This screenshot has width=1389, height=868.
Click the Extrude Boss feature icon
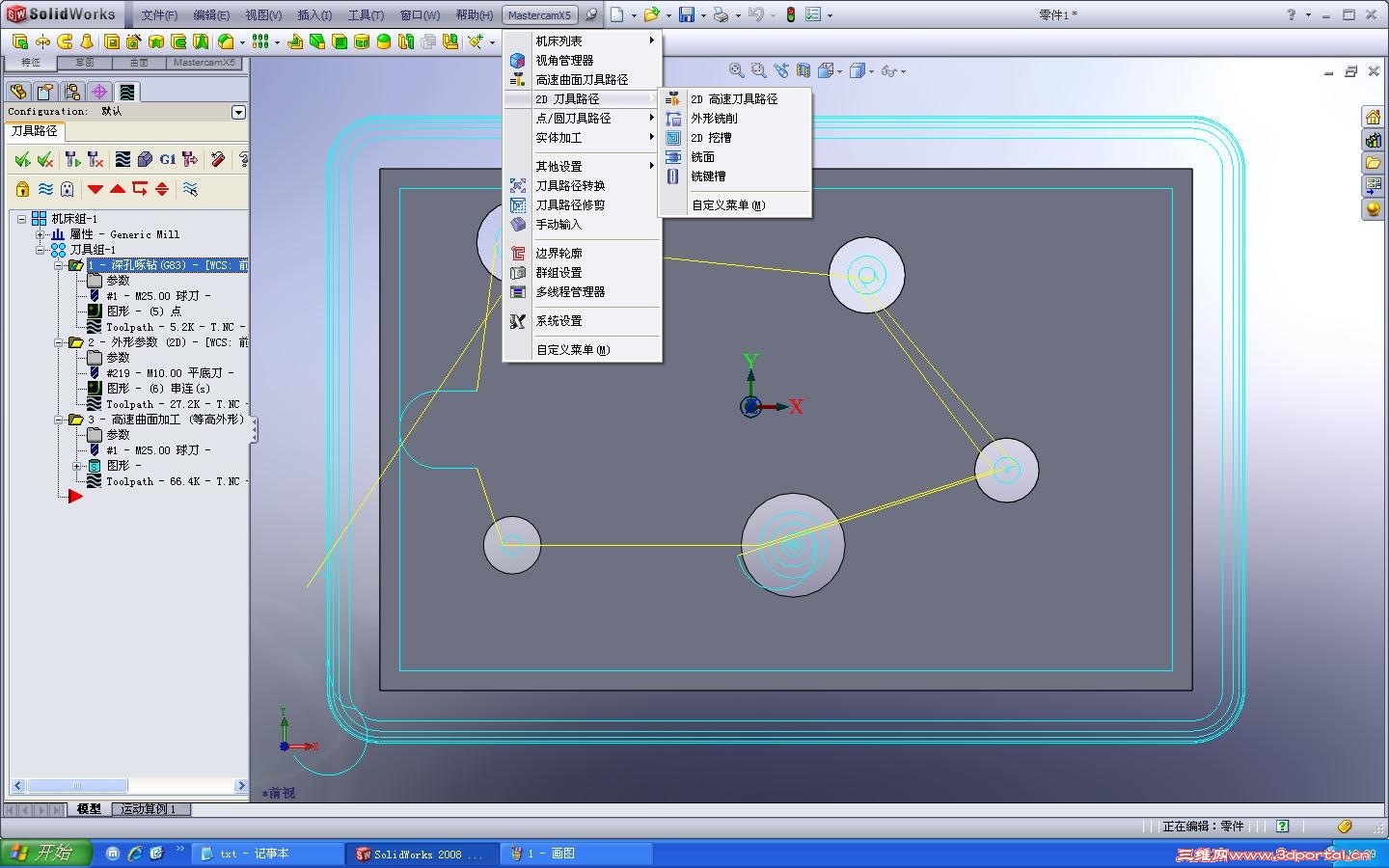(20, 41)
